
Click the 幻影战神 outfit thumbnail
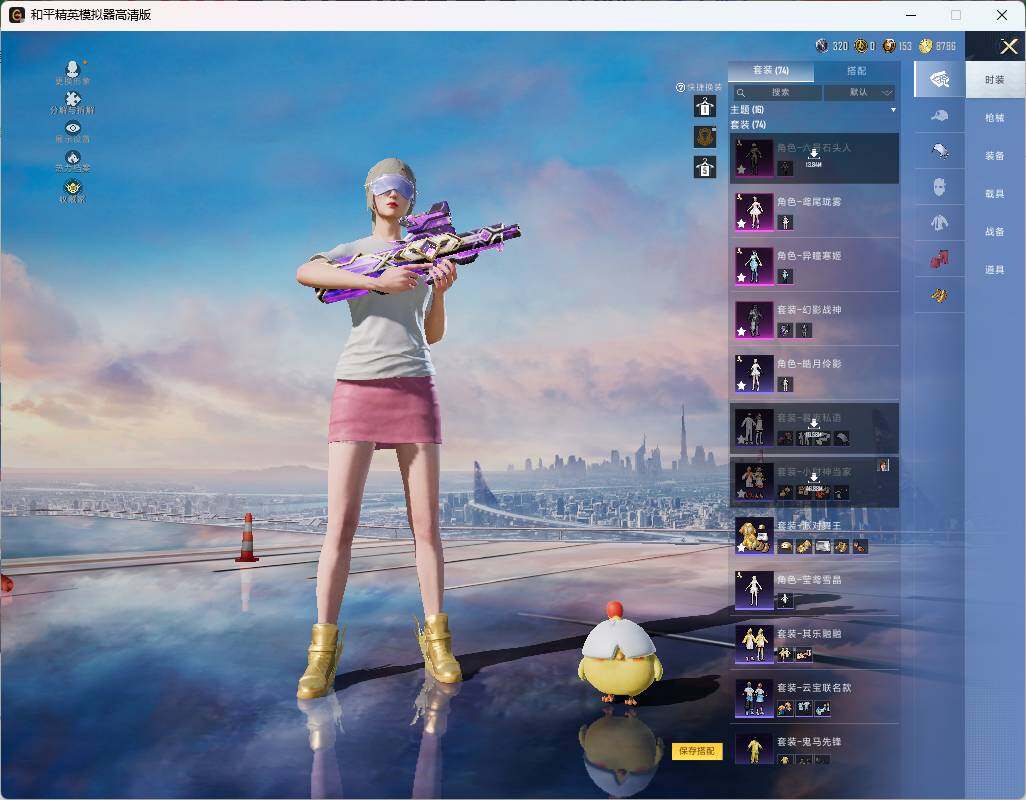click(x=754, y=321)
